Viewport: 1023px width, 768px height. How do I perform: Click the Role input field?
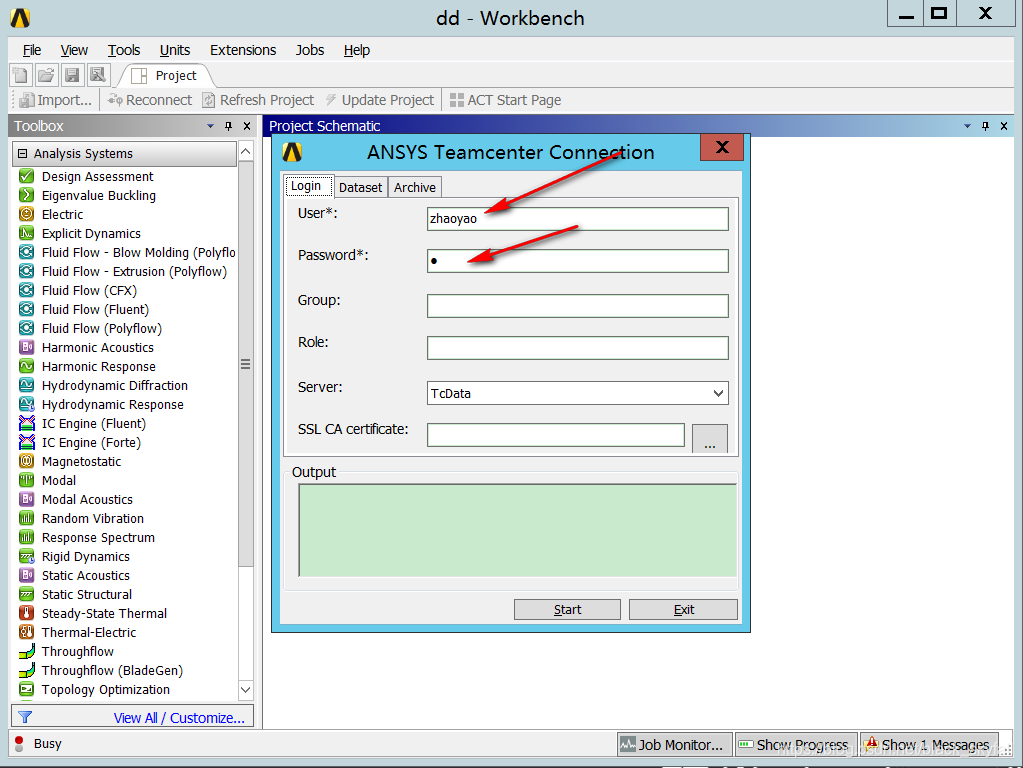click(577, 348)
